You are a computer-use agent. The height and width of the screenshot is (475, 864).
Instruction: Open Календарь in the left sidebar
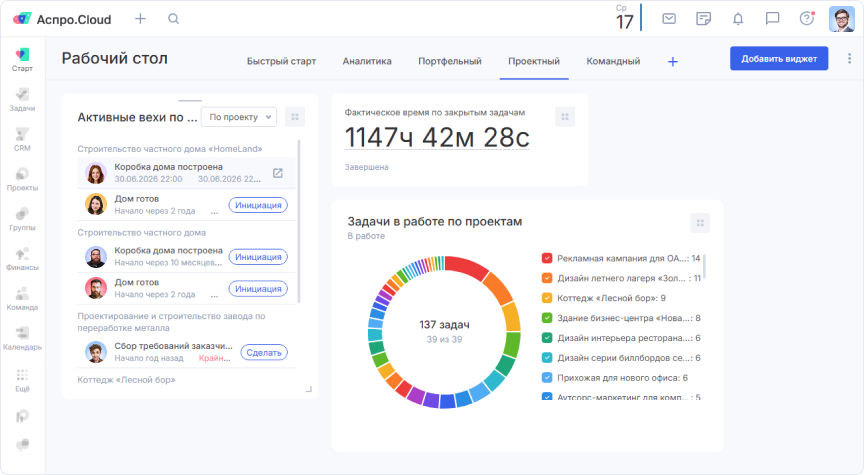[22, 337]
